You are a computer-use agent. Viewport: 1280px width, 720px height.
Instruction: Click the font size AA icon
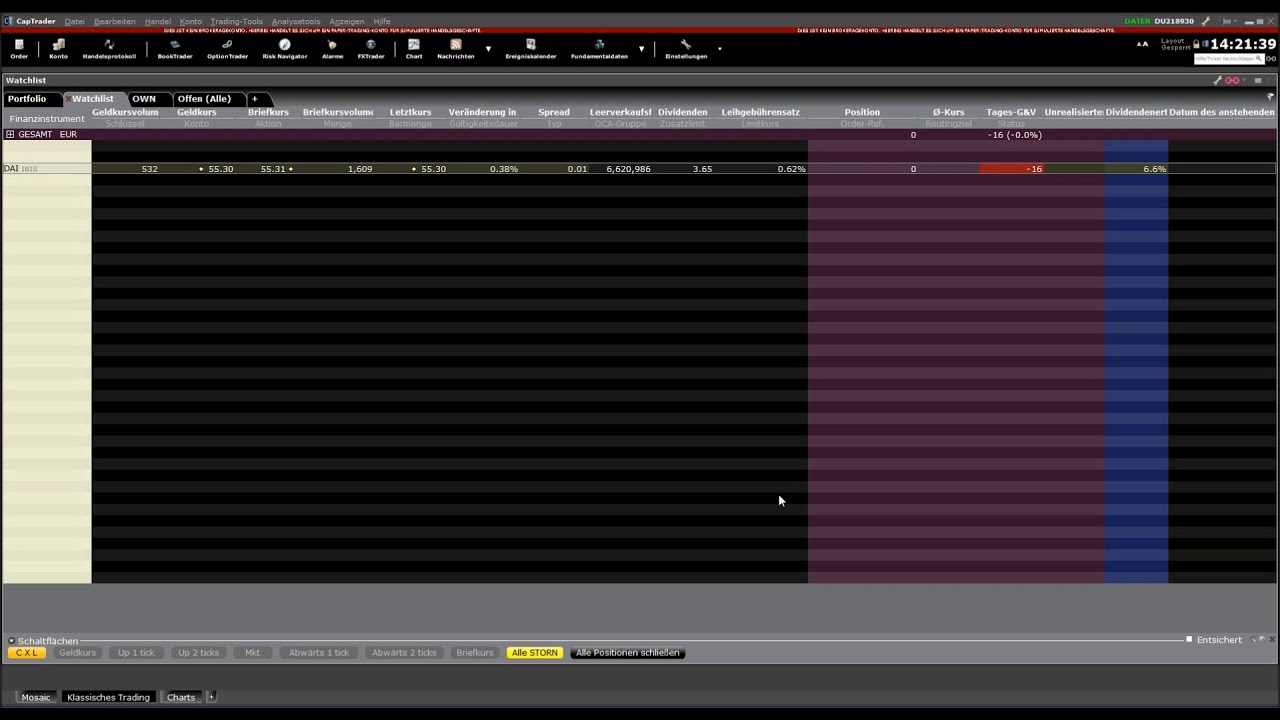[x=1143, y=44]
